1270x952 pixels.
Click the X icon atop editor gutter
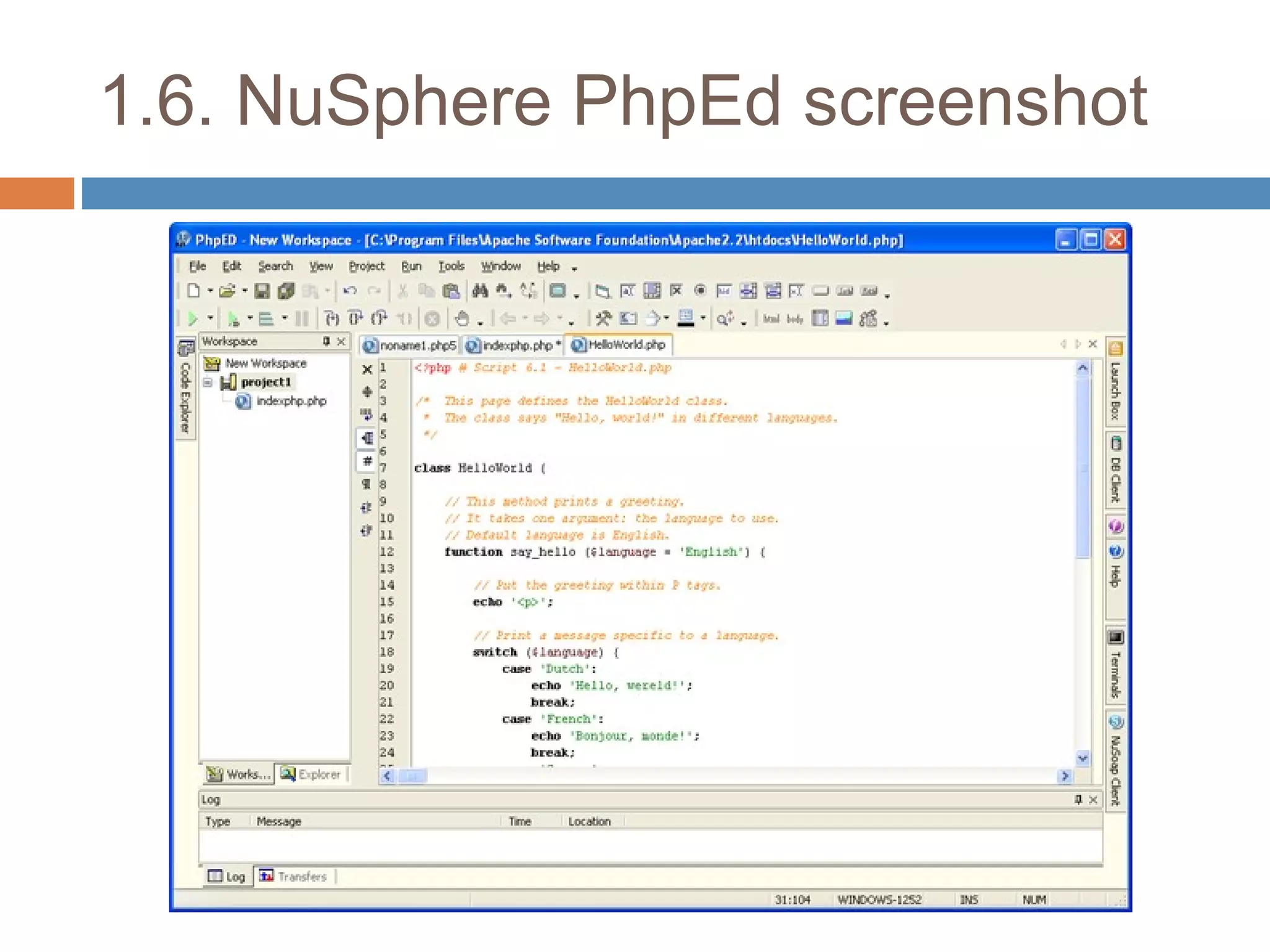pos(367,369)
